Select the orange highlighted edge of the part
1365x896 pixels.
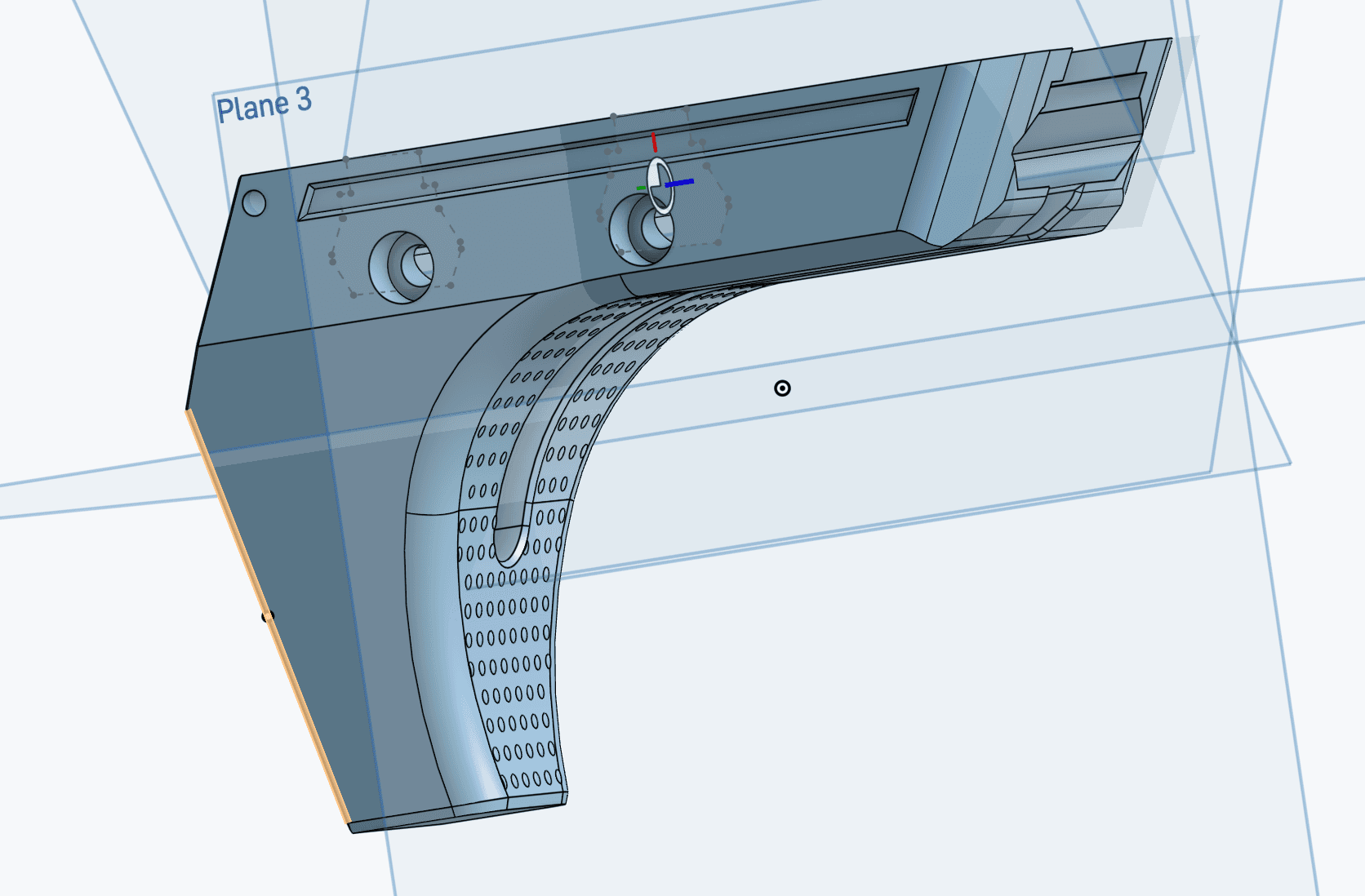(x=267, y=615)
